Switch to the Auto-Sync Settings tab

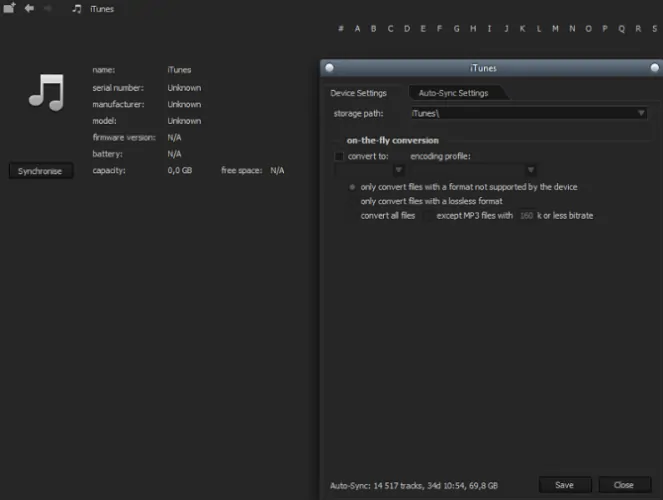pos(453,93)
